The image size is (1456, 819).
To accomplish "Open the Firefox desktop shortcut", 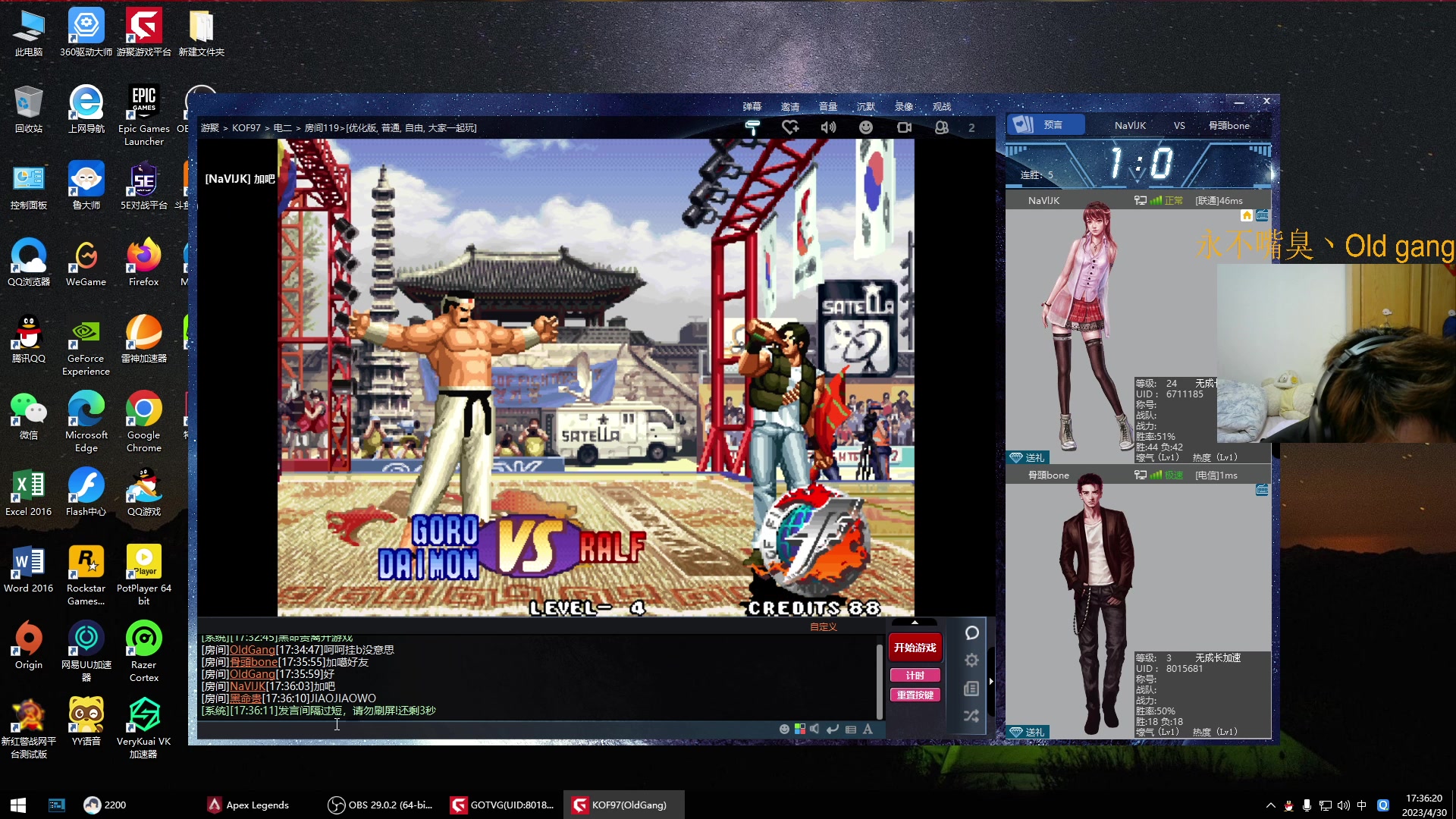I will [144, 262].
